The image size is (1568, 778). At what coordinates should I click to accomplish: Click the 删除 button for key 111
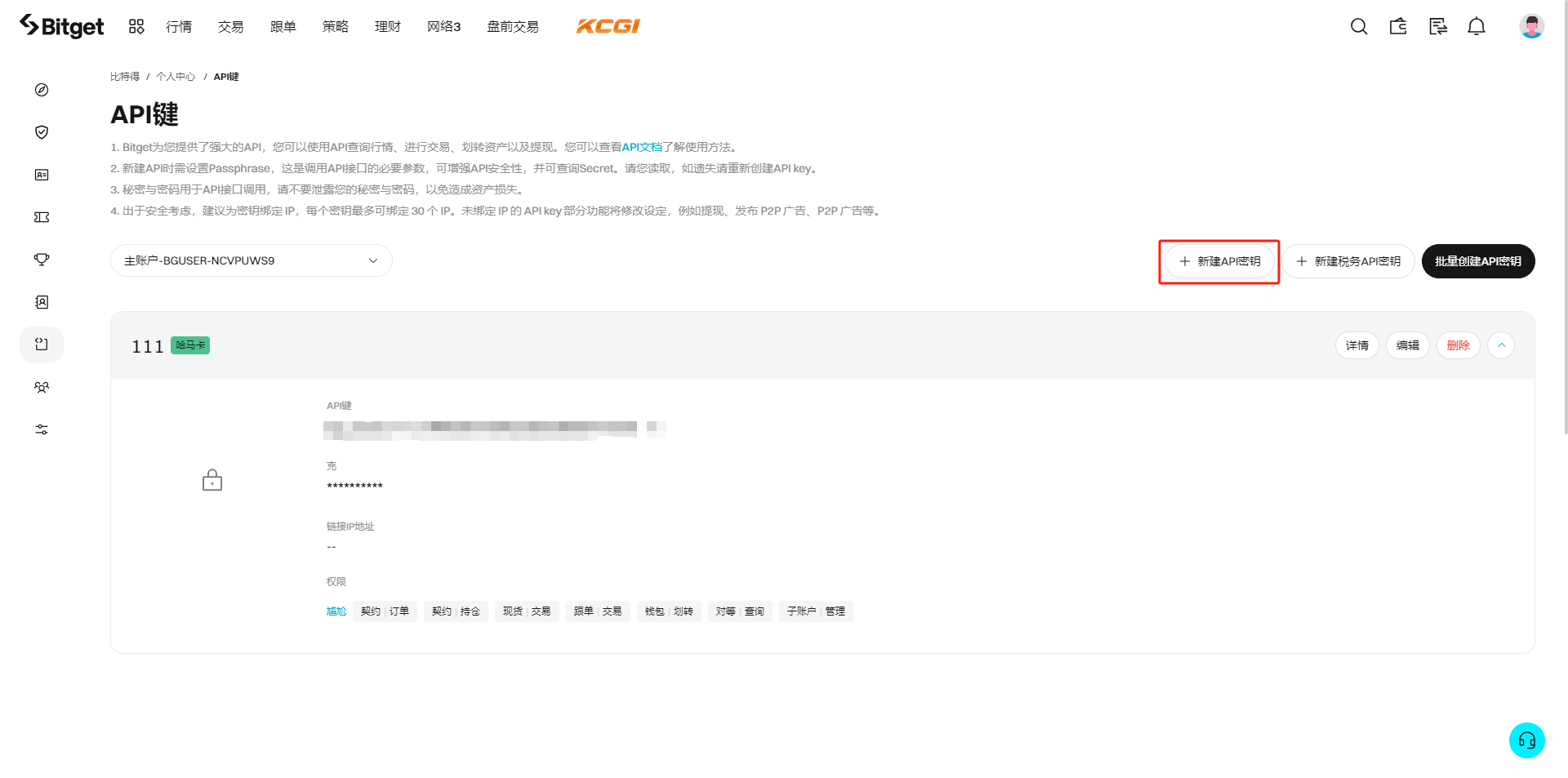click(1459, 345)
